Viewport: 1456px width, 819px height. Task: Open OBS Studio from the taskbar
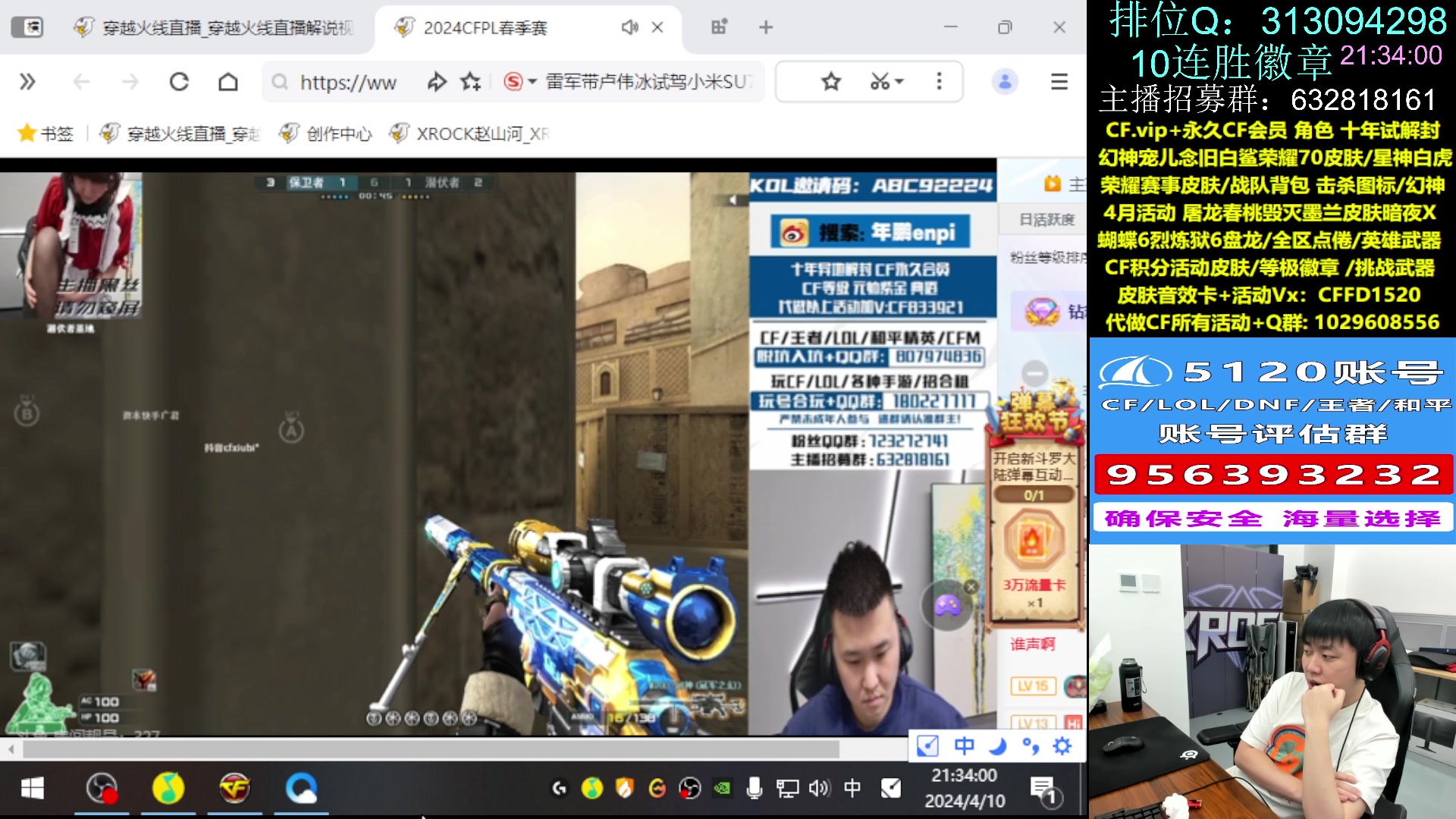101,789
